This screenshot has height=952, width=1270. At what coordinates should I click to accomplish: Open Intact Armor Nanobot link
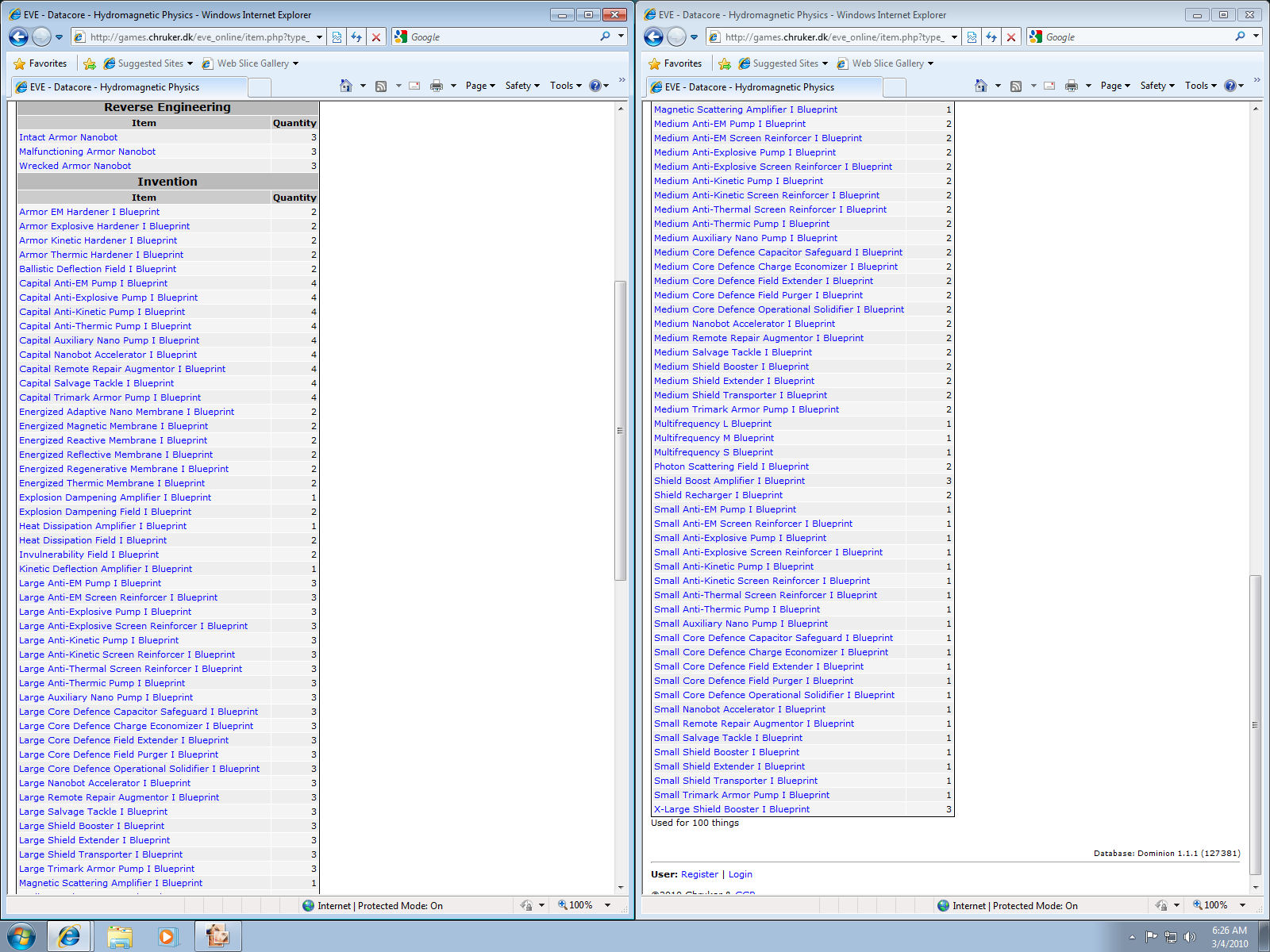(68, 137)
